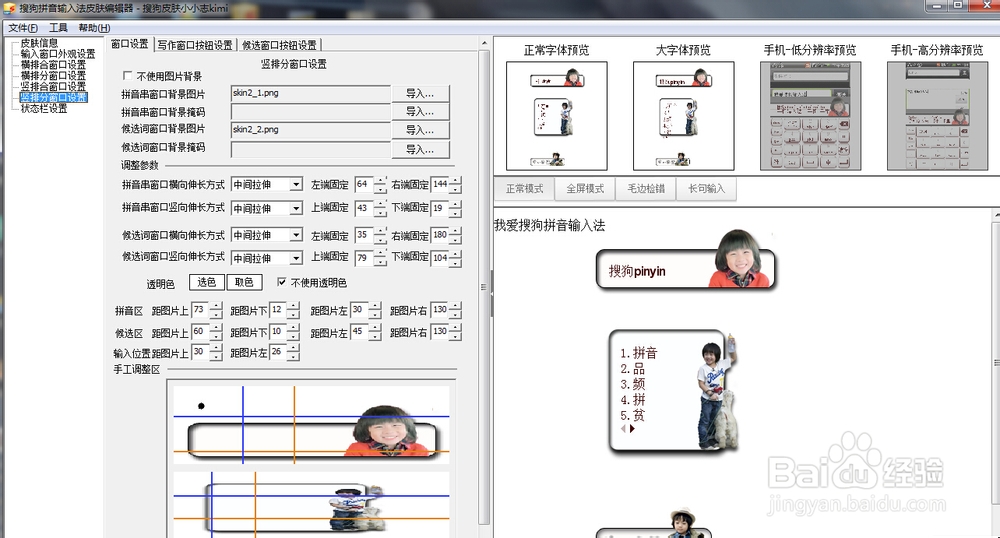Click the 右端固定 180 spinner
The image size is (1000, 538).
pyautogui.click(x=446, y=235)
